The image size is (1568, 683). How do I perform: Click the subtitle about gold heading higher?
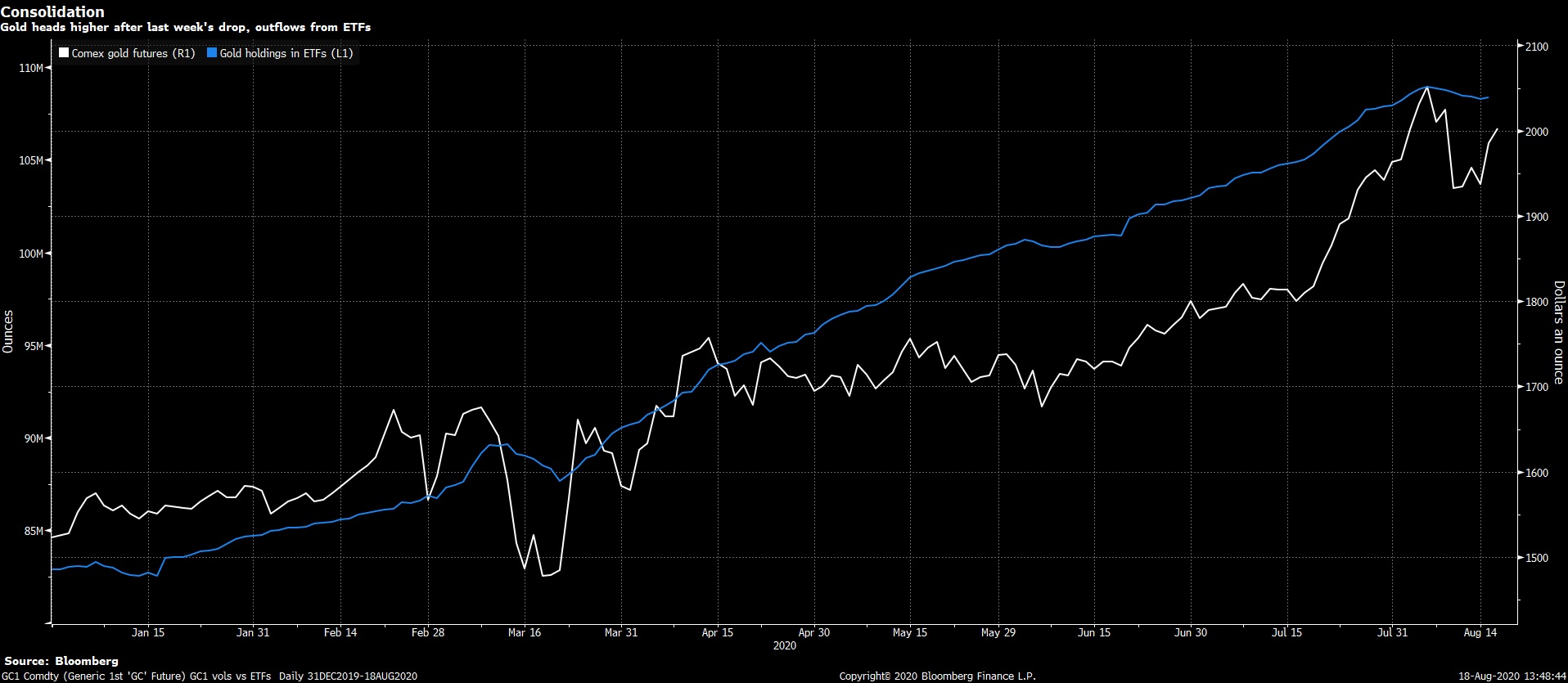(185, 27)
